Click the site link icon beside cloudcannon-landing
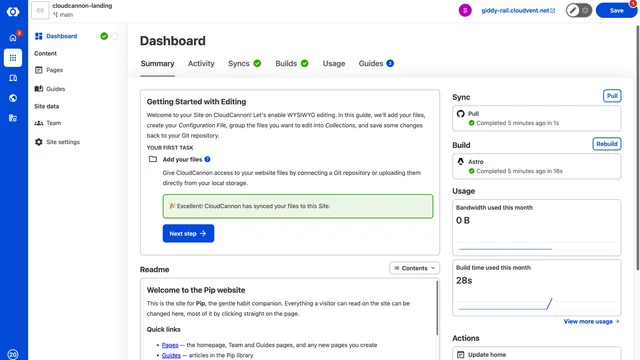Viewport: 640px width, 360px height. coord(40,11)
